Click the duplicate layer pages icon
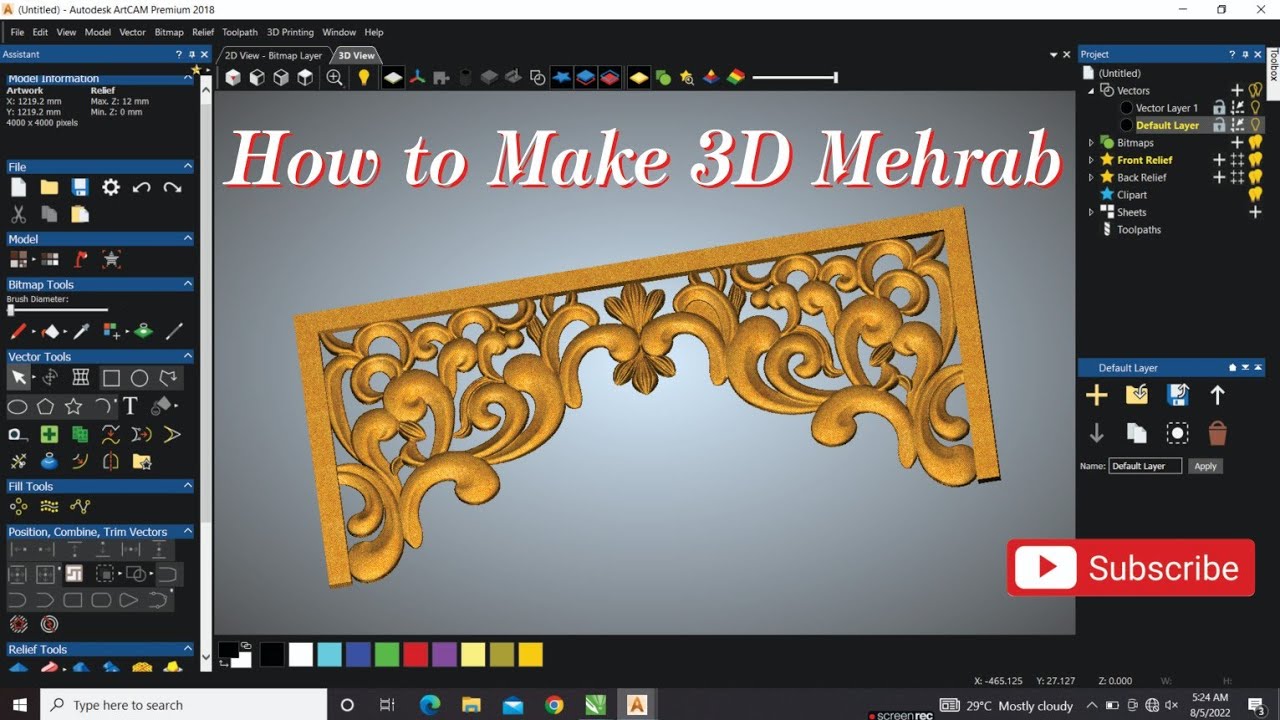 tap(1137, 433)
